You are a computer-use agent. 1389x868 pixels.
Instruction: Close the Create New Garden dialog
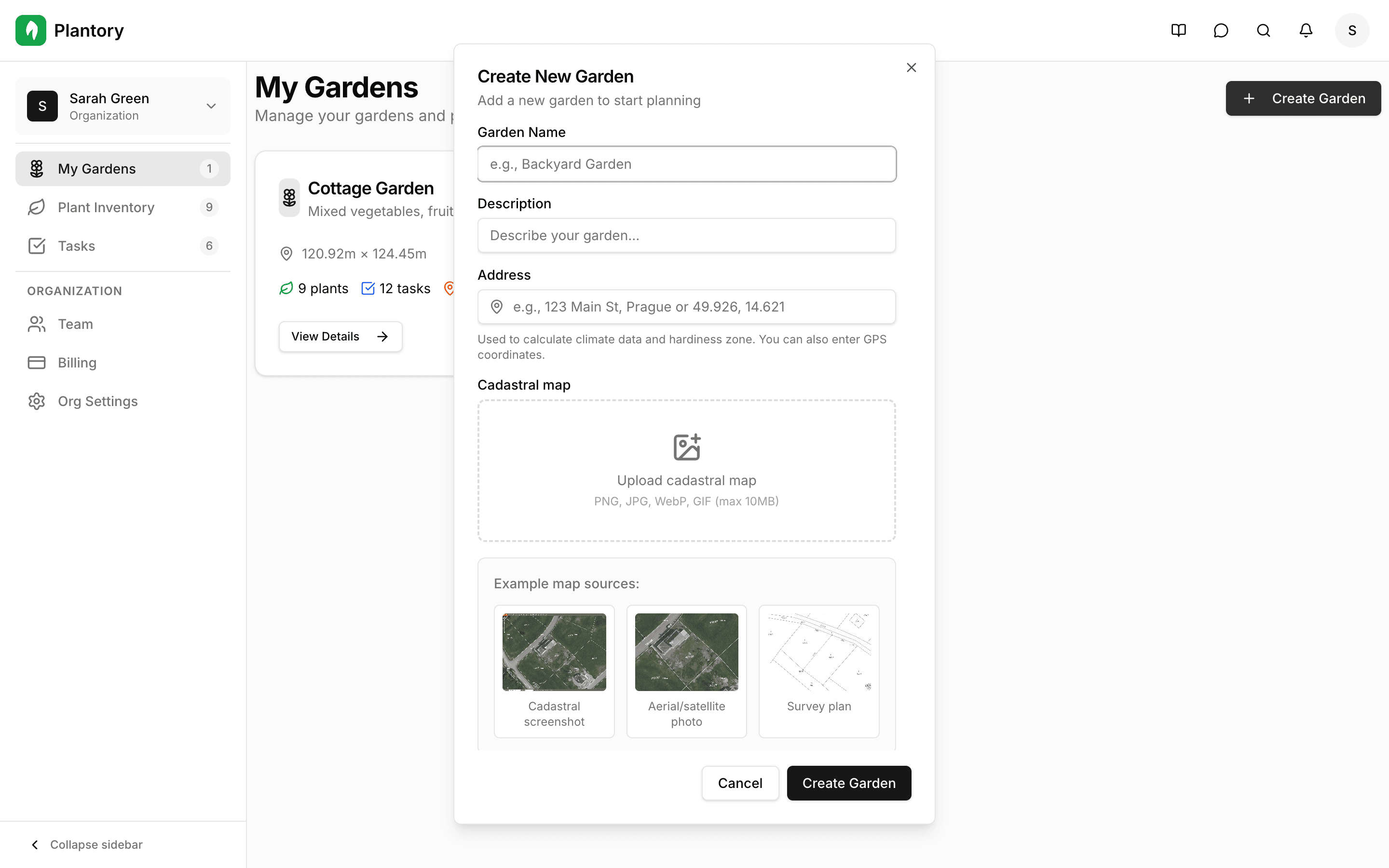pyautogui.click(x=911, y=67)
